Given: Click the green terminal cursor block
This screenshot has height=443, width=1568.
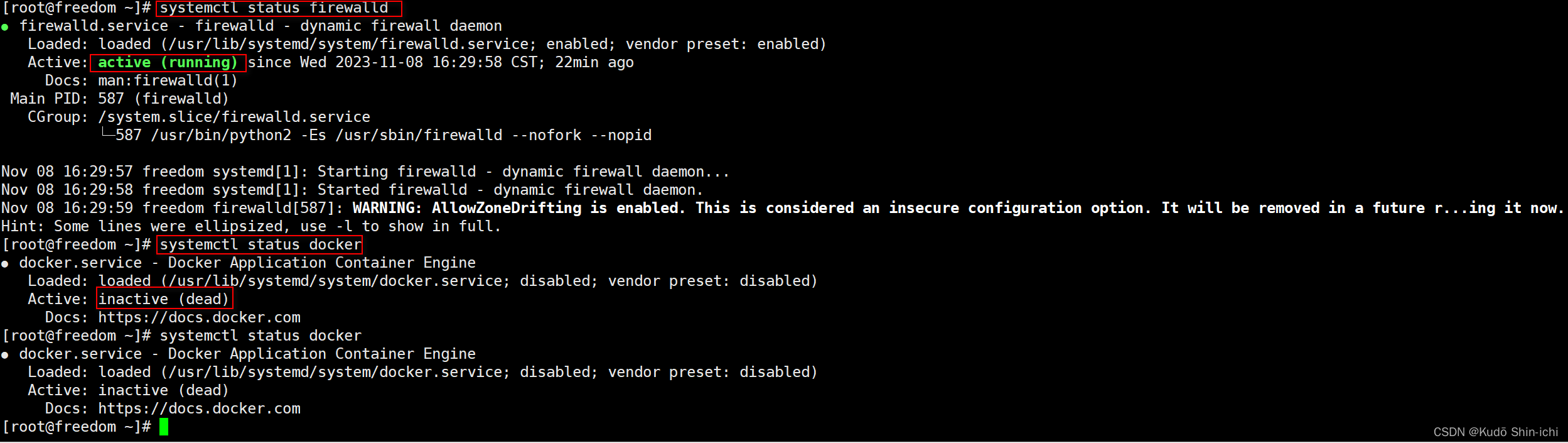Looking at the screenshot, I should click(164, 427).
